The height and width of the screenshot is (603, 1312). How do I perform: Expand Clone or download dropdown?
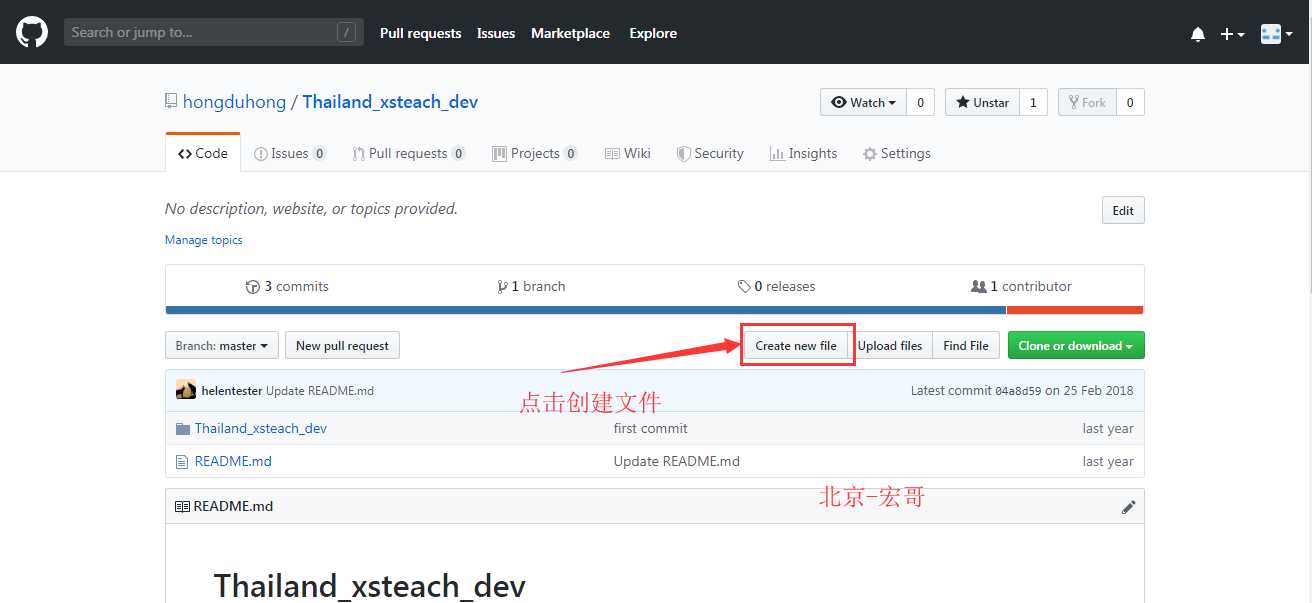pyautogui.click(x=1076, y=346)
